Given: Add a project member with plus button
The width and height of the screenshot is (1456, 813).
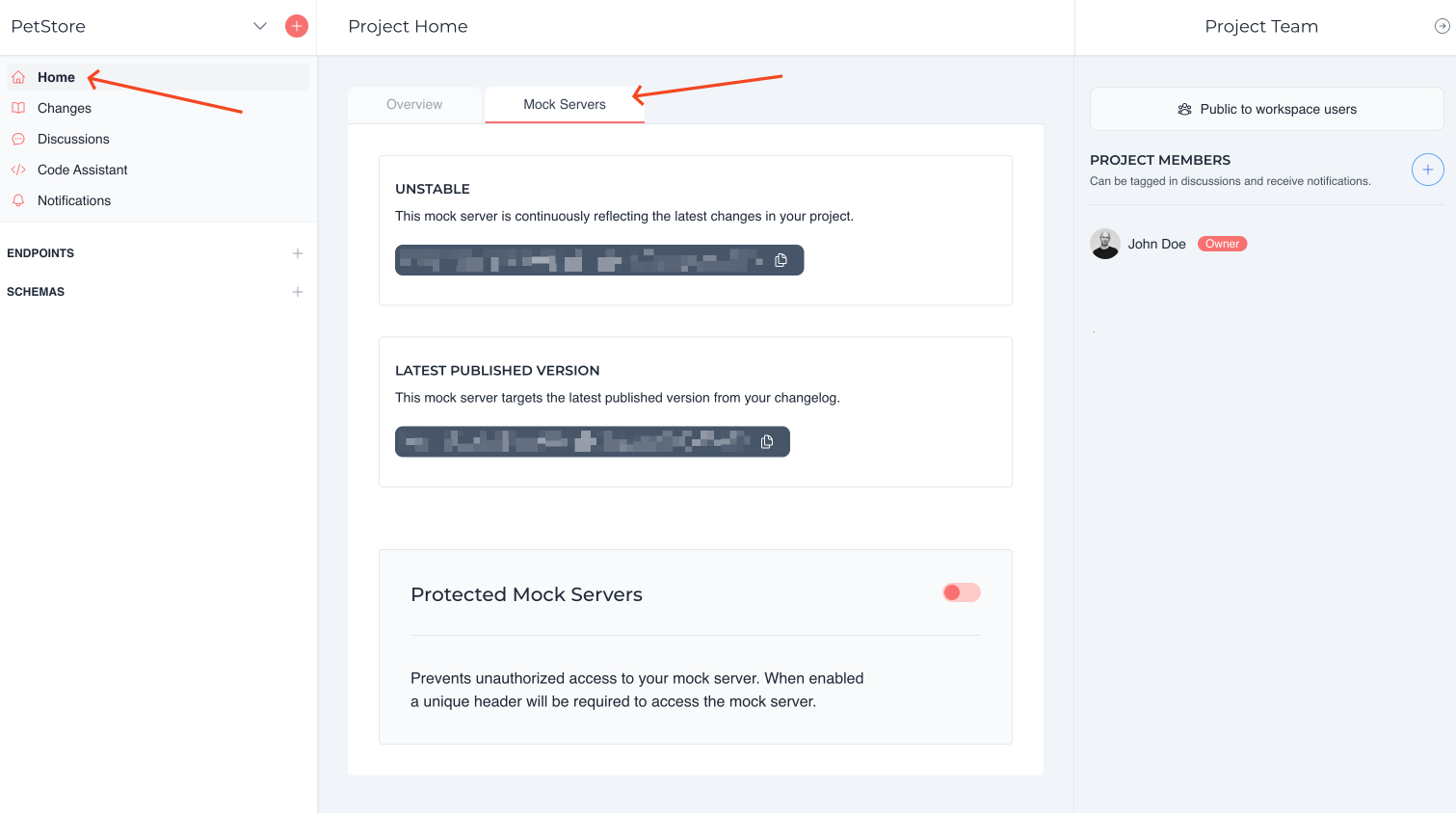Looking at the screenshot, I should point(1427,170).
